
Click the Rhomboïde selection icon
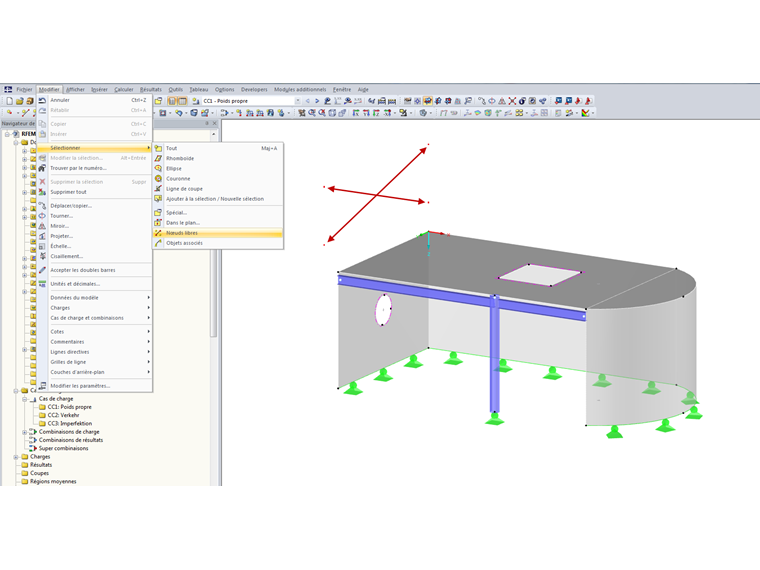[x=158, y=158]
